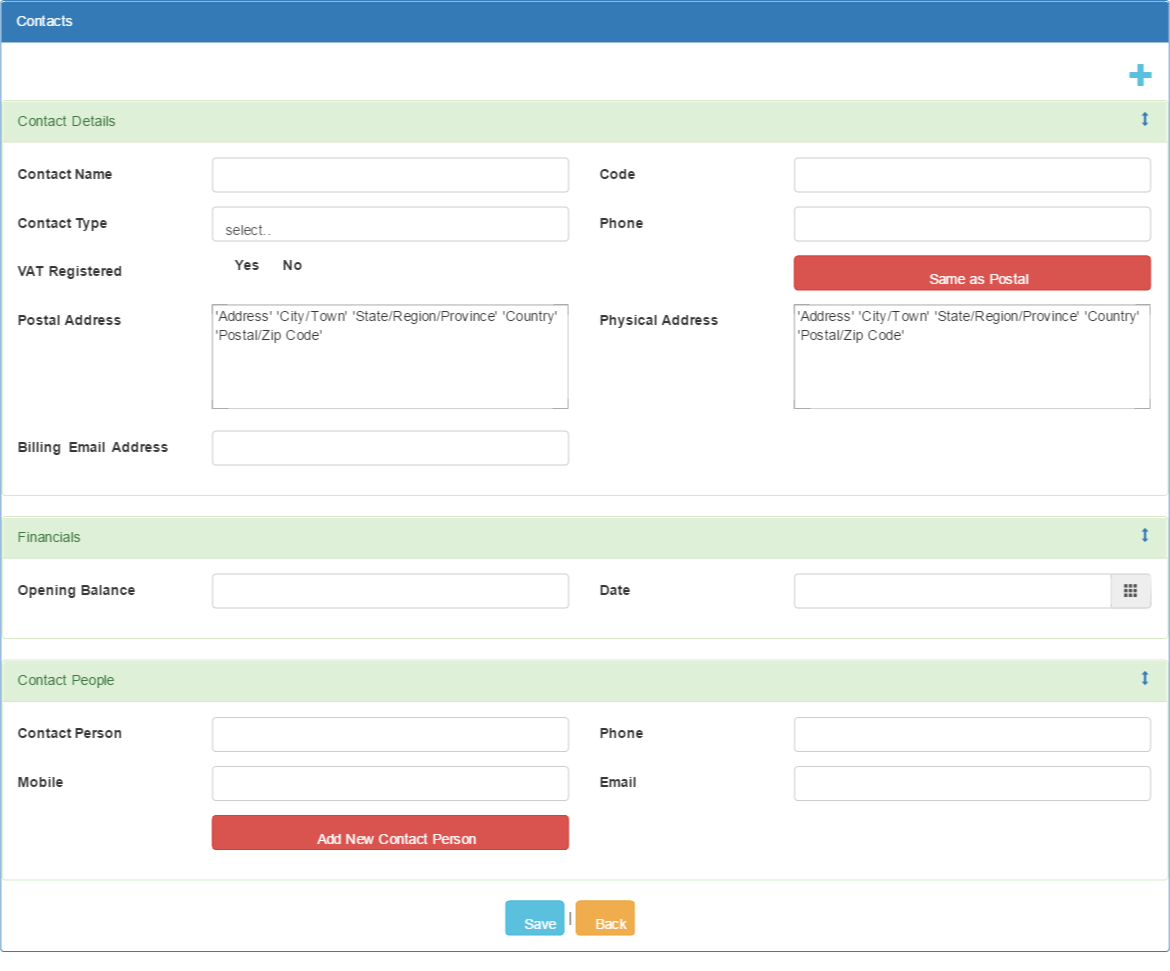This screenshot has height=971, width=1170.
Task: Click Add New Contact Person button
Action: point(390,833)
